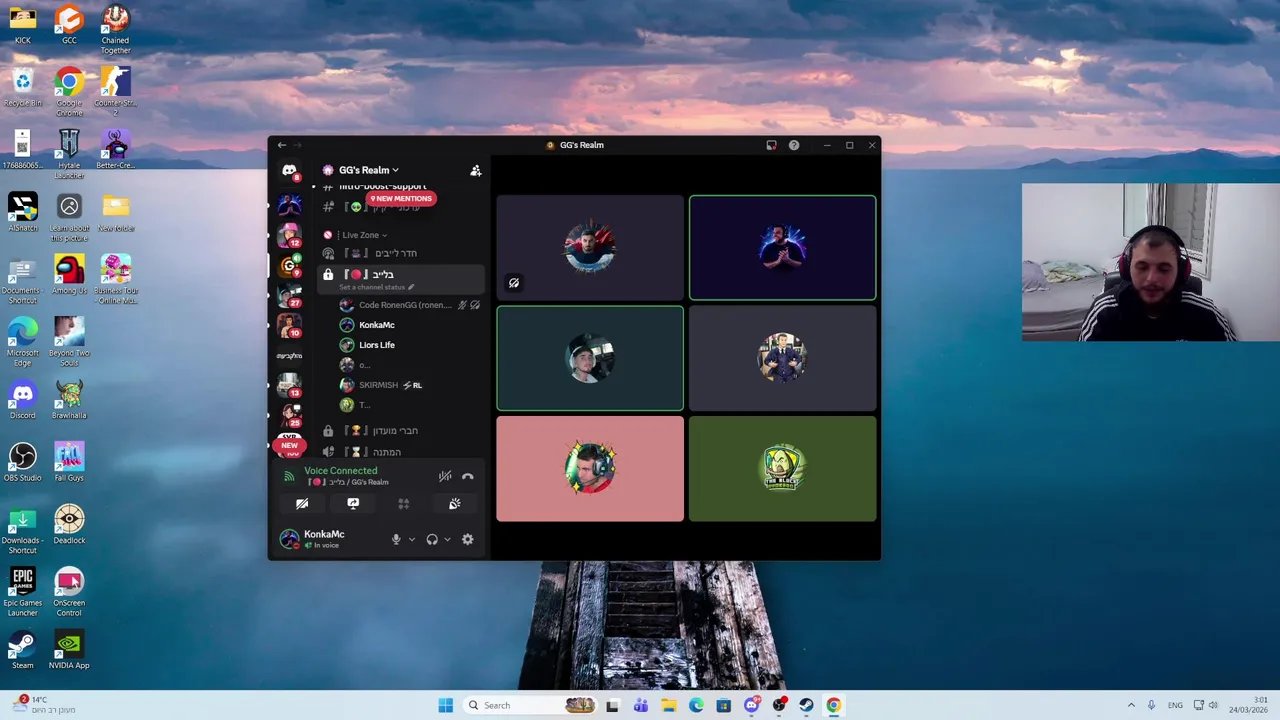
Task: Click the grey tile with the suited avatar
Action: 782,359
